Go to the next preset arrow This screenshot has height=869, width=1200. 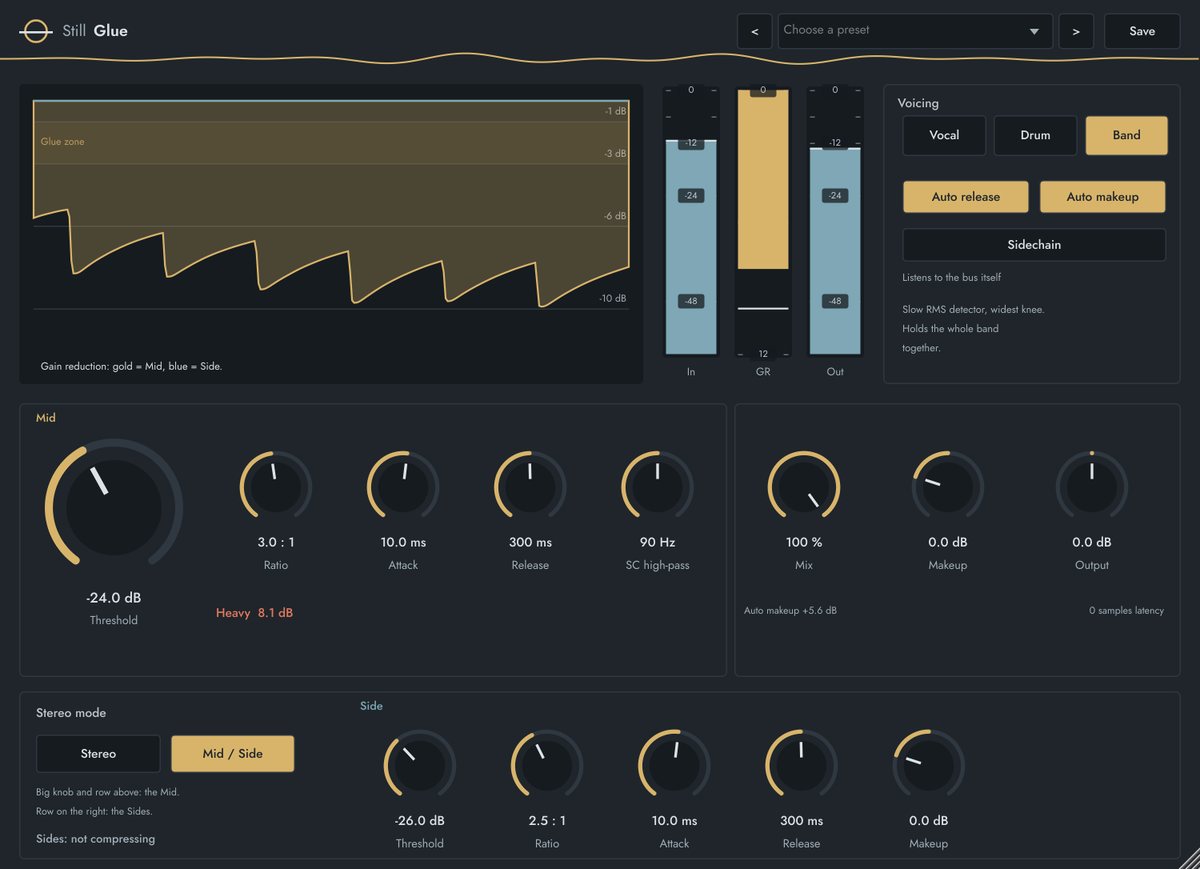(1076, 31)
